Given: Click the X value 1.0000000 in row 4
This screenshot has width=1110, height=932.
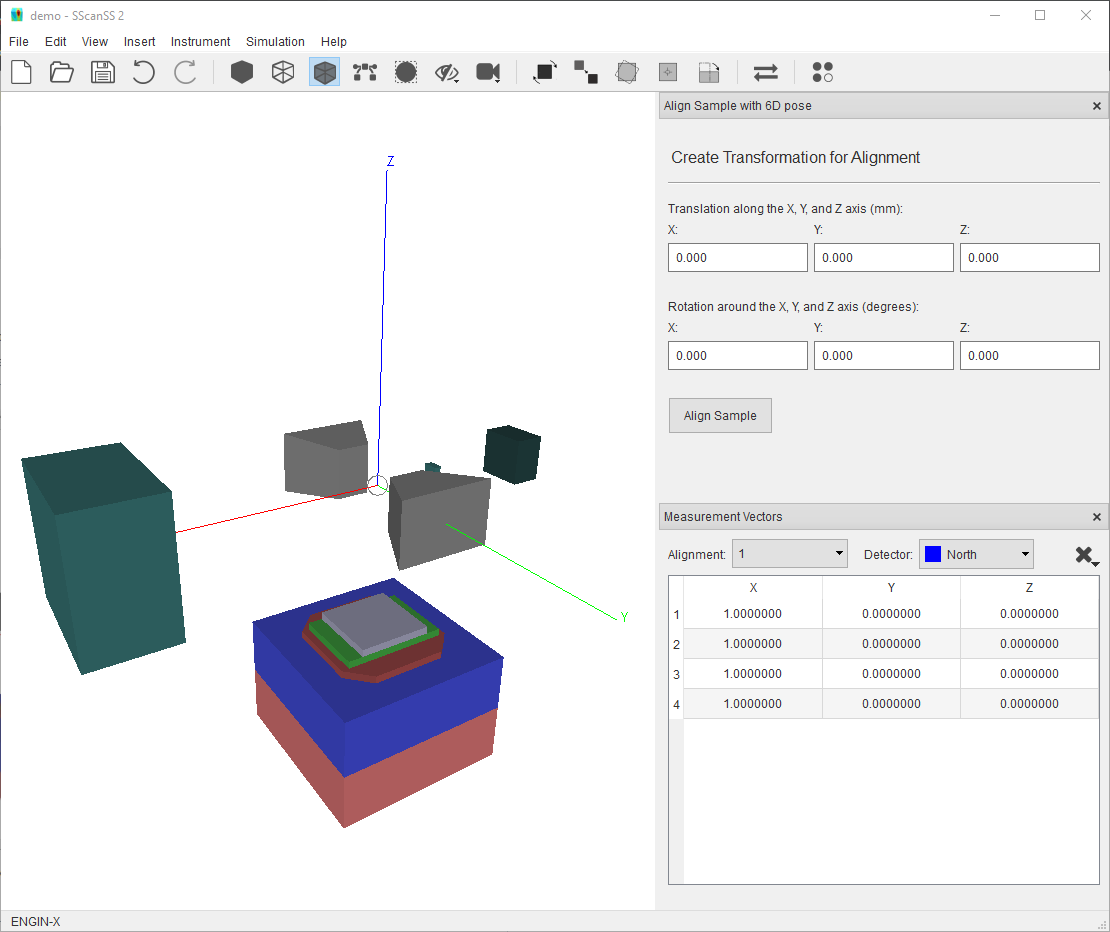Looking at the screenshot, I should click(x=753, y=704).
